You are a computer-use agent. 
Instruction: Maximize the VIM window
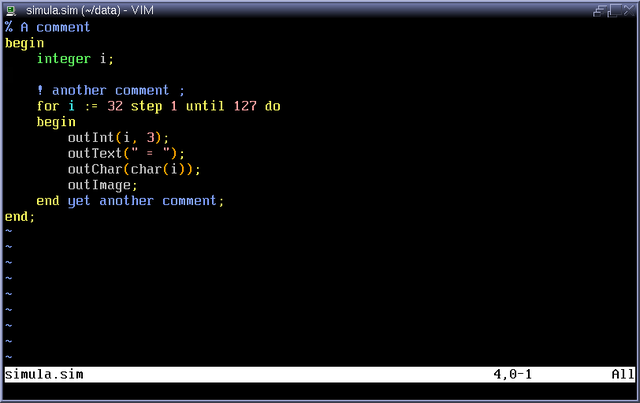point(614,11)
